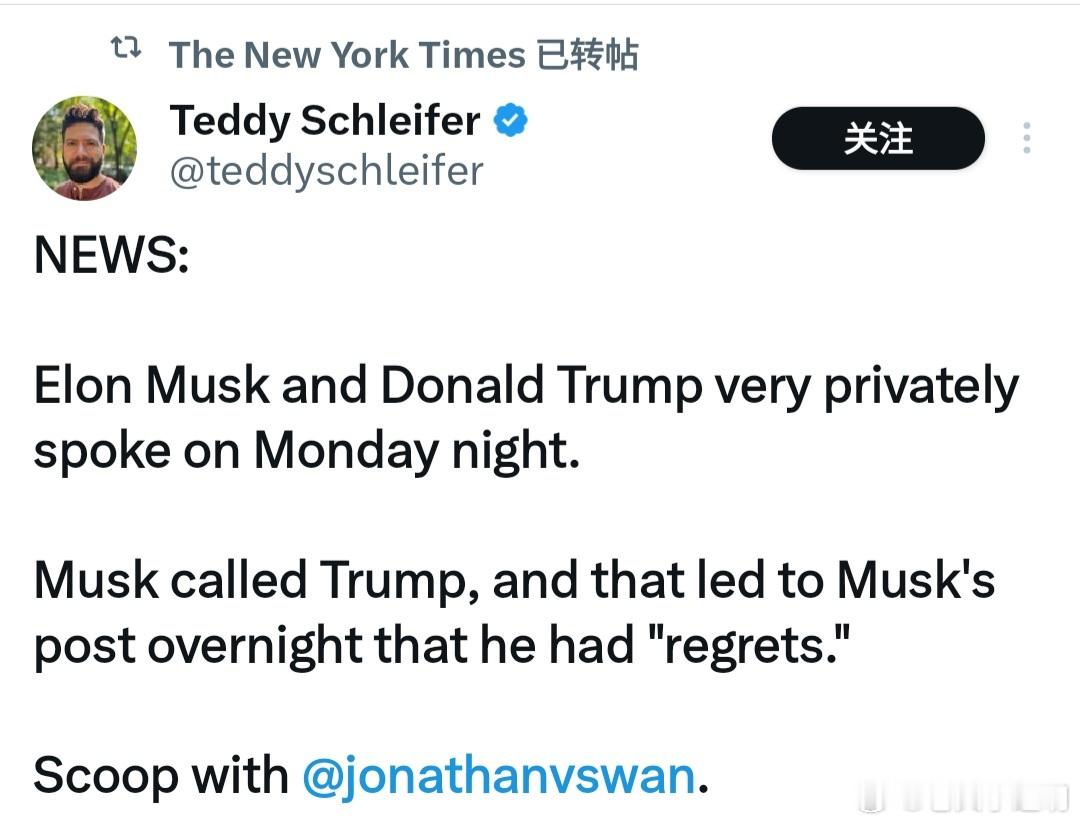The height and width of the screenshot is (824, 1080).
Task: Click the faded watermark at bottom right
Action: point(968,798)
